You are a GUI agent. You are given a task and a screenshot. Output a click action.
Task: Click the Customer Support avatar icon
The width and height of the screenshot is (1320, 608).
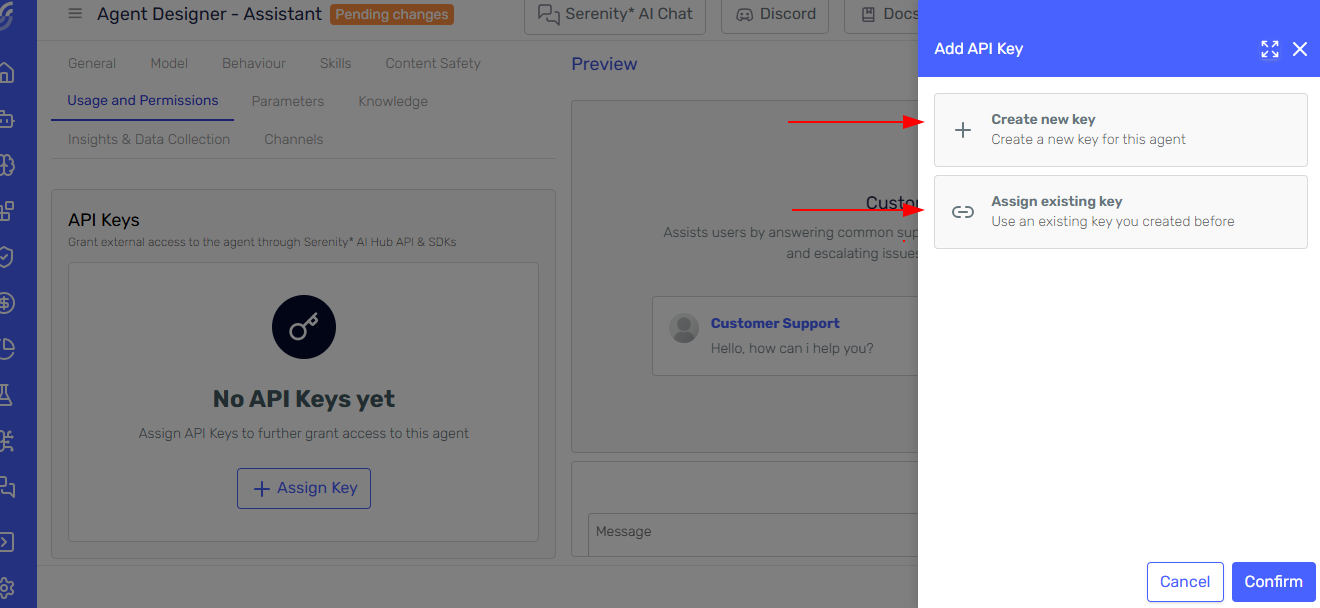click(x=684, y=328)
